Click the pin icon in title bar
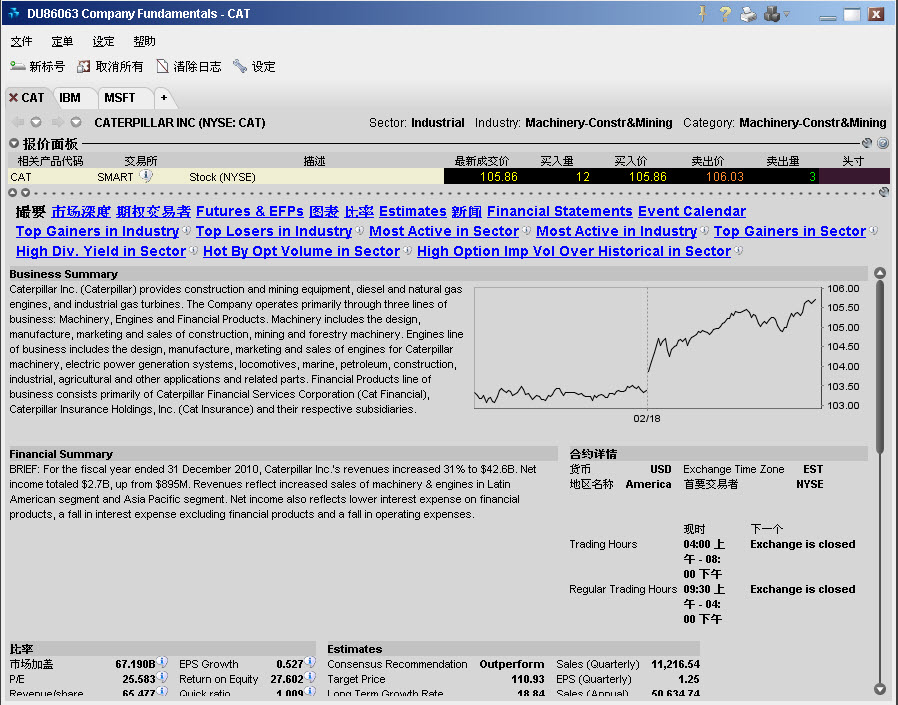 tap(702, 14)
